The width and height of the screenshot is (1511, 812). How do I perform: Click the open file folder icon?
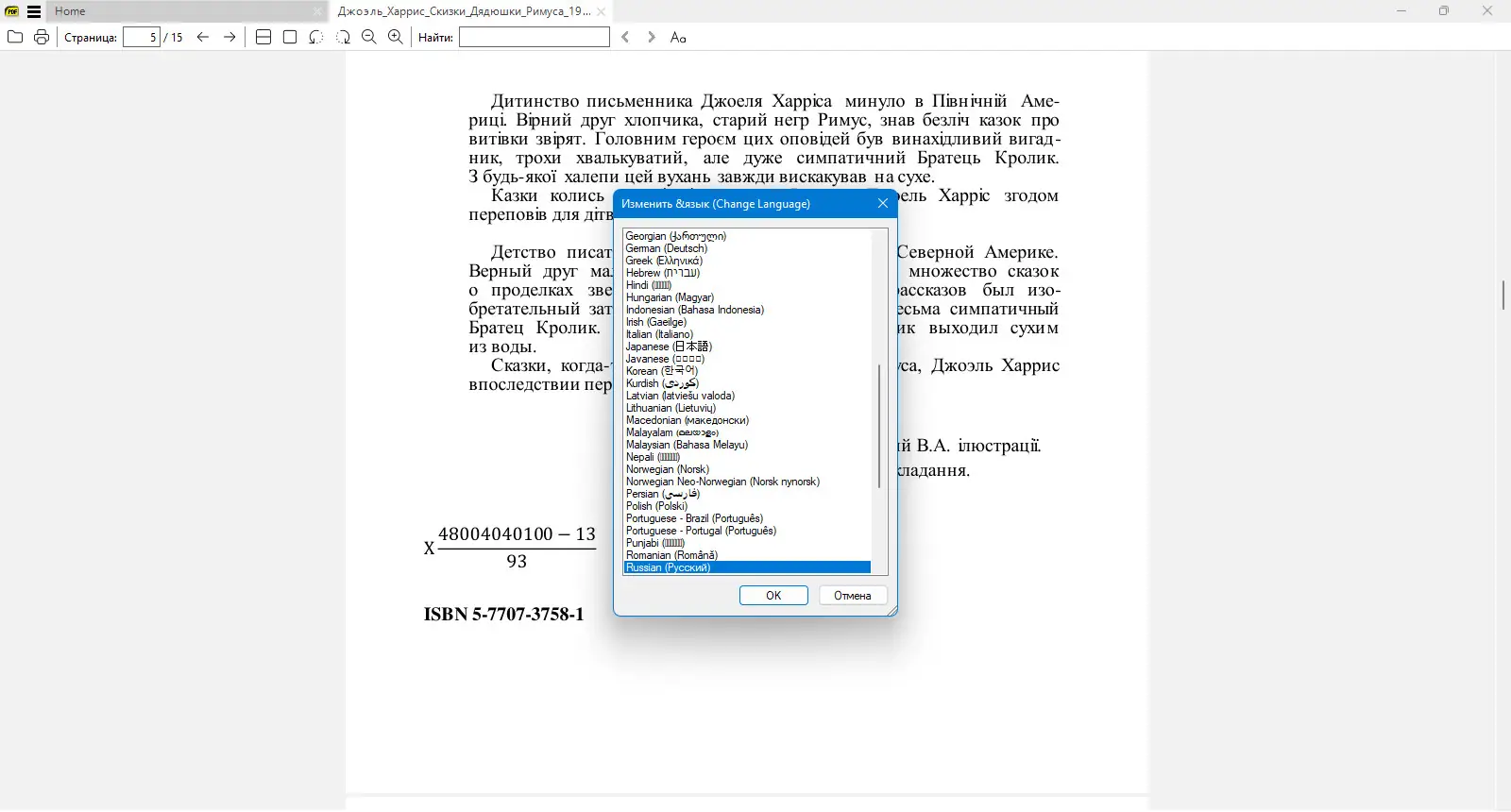pos(15,37)
